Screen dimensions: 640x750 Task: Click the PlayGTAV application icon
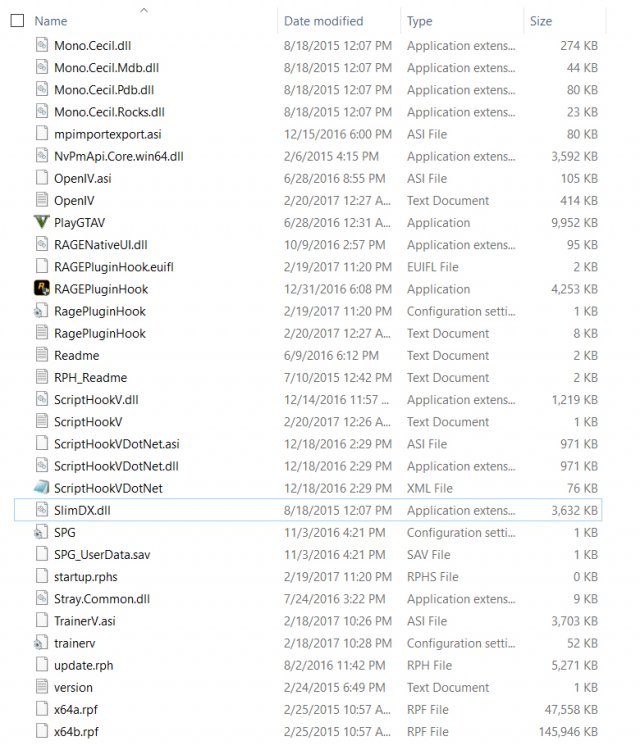pos(42,222)
